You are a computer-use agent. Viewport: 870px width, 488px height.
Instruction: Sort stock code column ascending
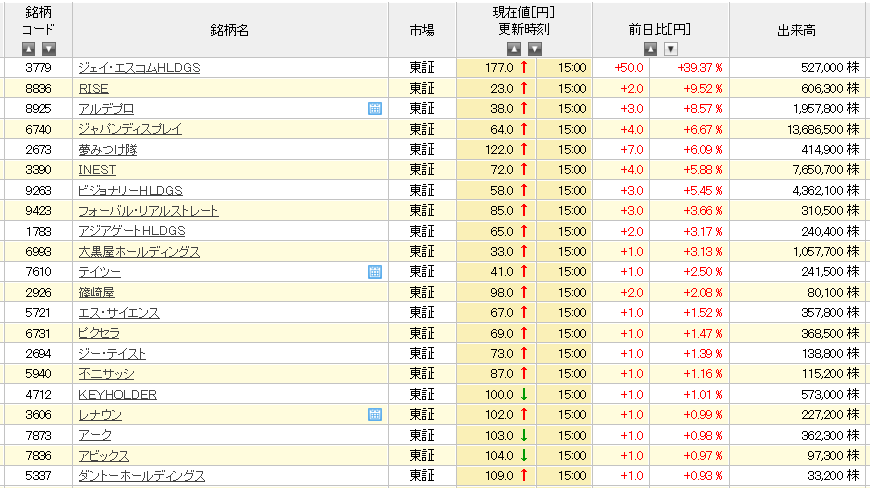28,49
